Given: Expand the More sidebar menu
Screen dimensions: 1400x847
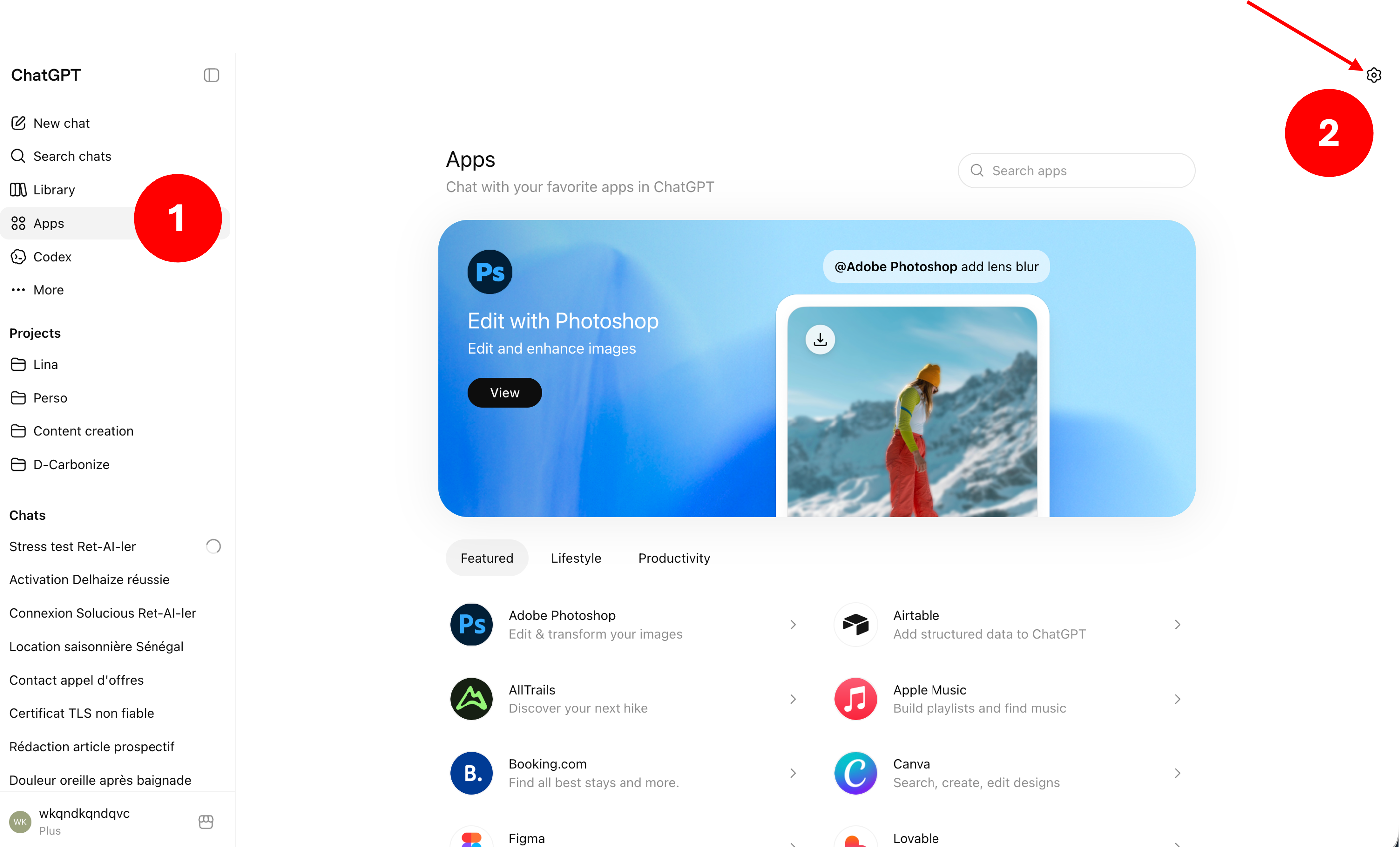Looking at the screenshot, I should pyautogui.click(x=115, y=290).
